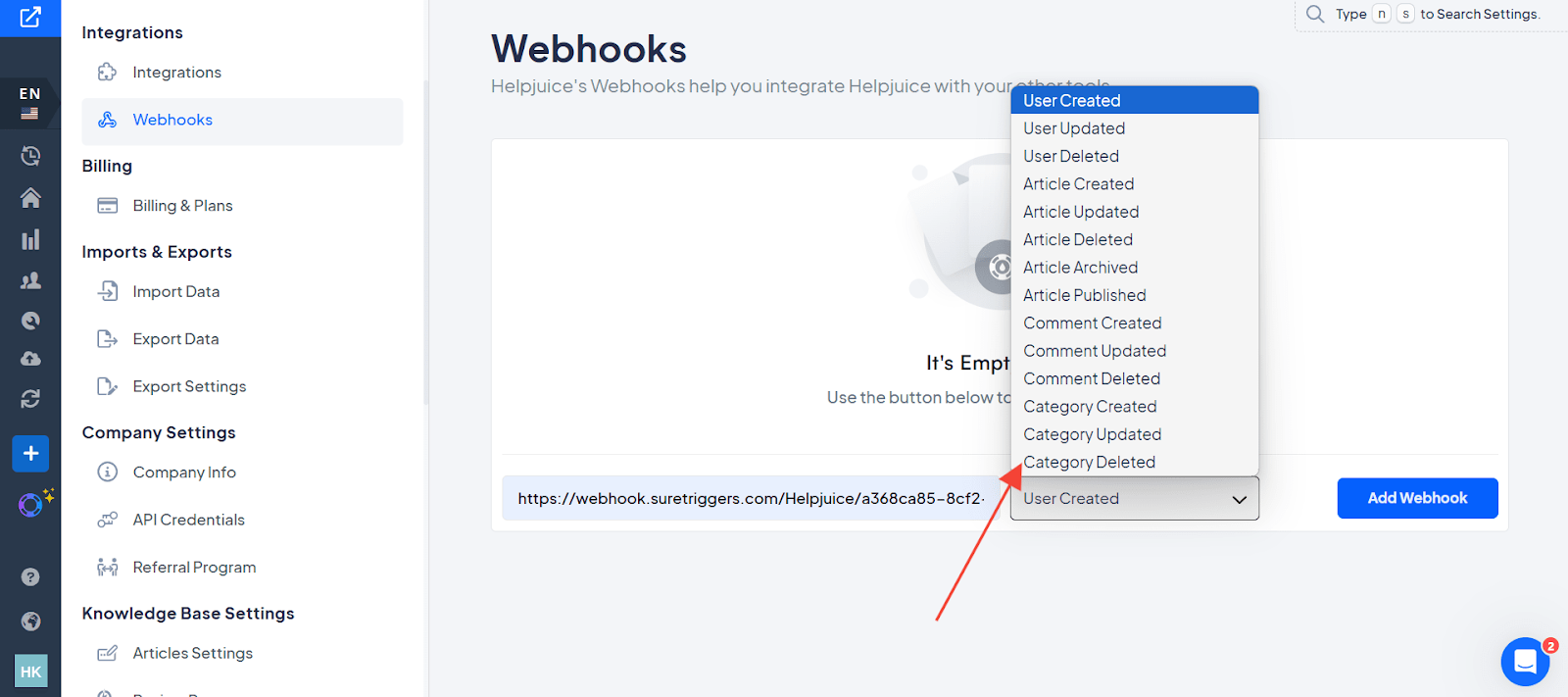Click the Webhooks icon in sidebar

(108, 120)
